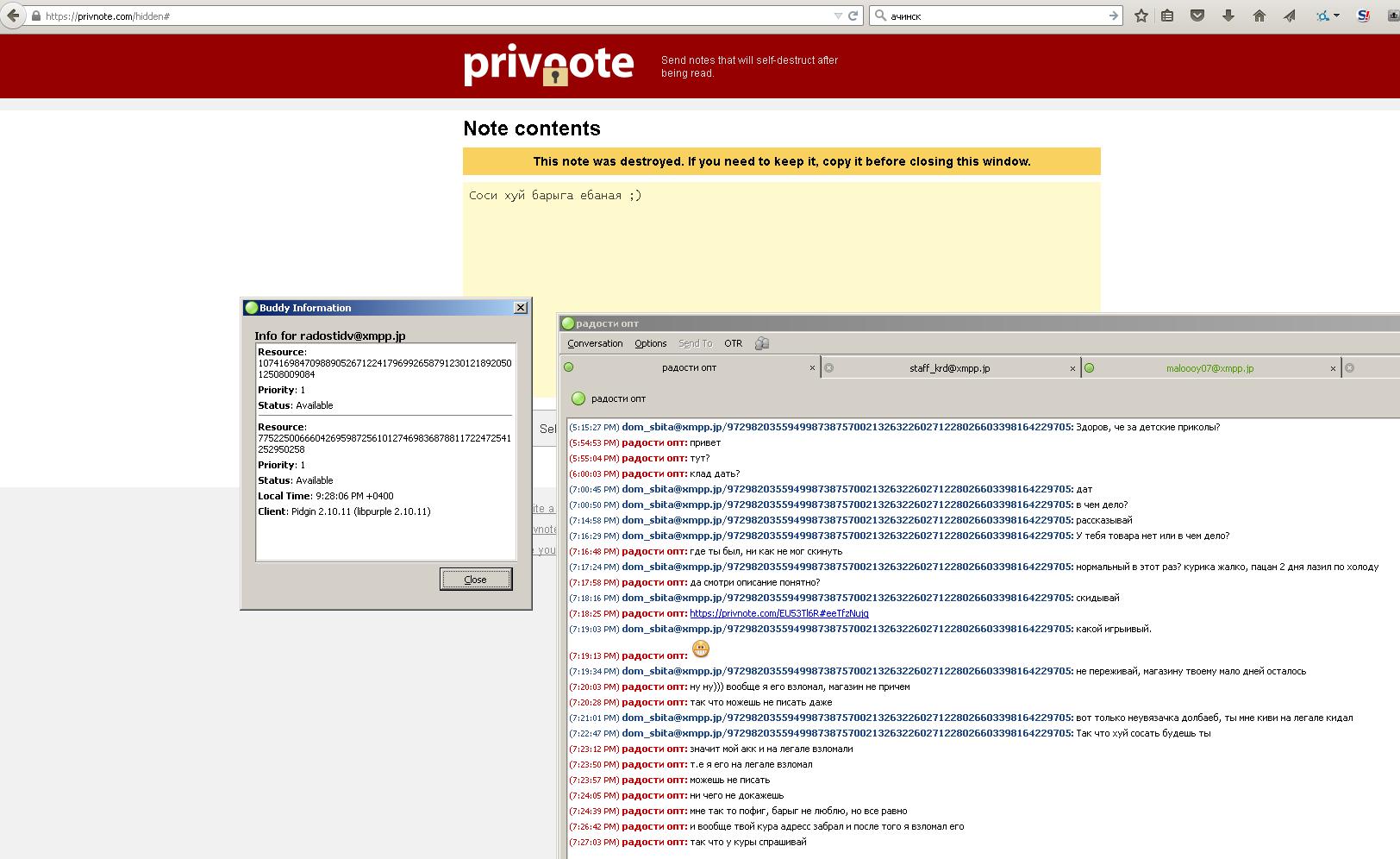Select the message 'скидывай'
Viewport: 1400px width, 859px height.
[1097, 598]
